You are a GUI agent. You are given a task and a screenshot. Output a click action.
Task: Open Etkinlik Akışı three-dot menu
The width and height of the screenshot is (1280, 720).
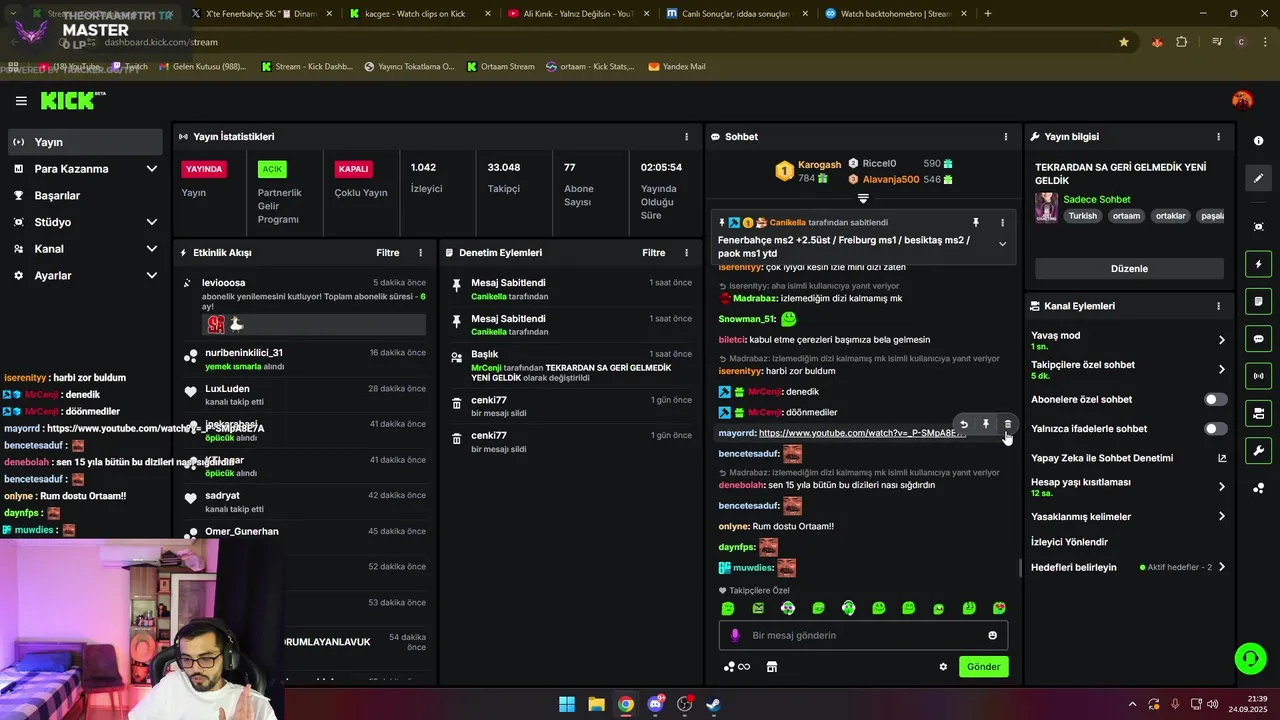pyautogui.click(x=420, y=253)
